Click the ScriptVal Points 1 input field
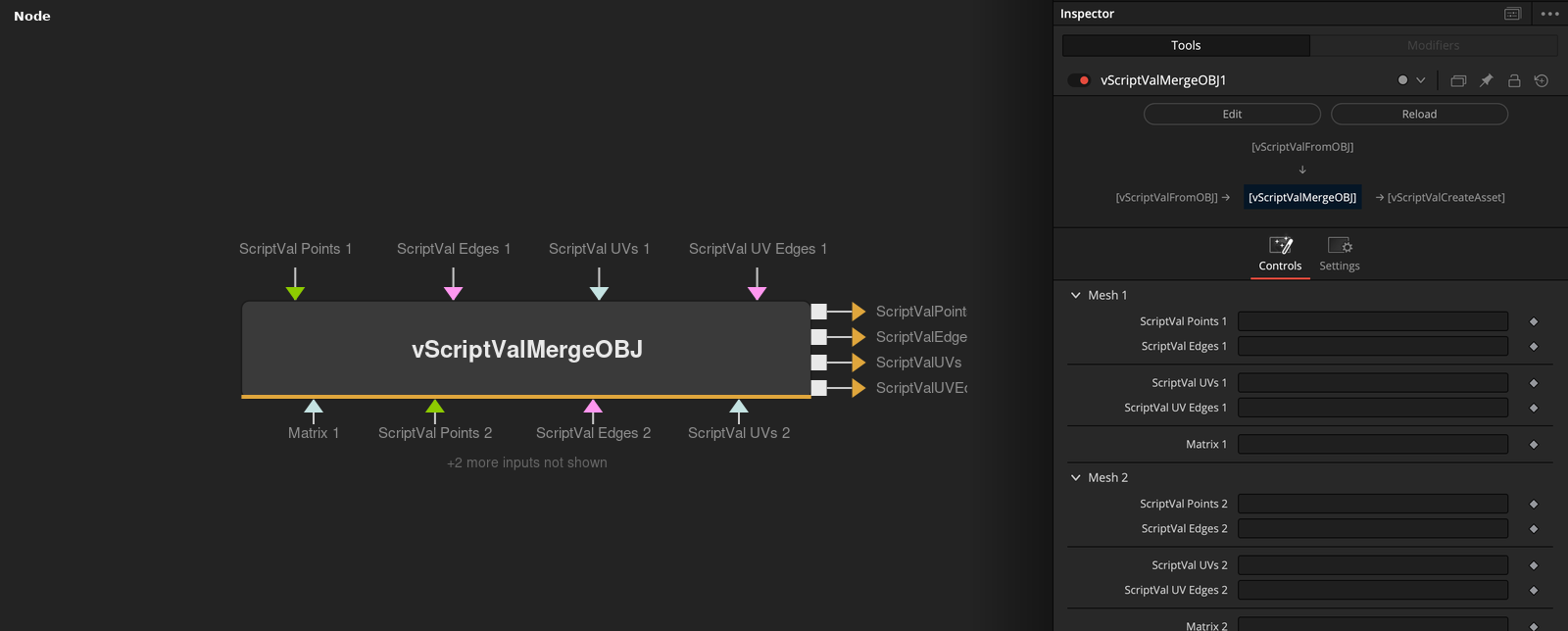1568x631 pixels. click(x=1373, y=321)
